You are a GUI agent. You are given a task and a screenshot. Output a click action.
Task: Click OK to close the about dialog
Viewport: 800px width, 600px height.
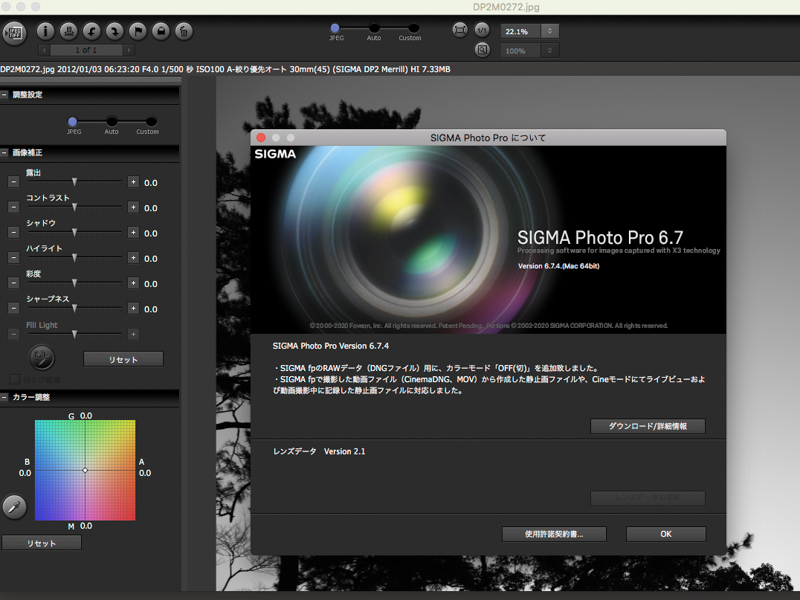[x=666, y=534]
